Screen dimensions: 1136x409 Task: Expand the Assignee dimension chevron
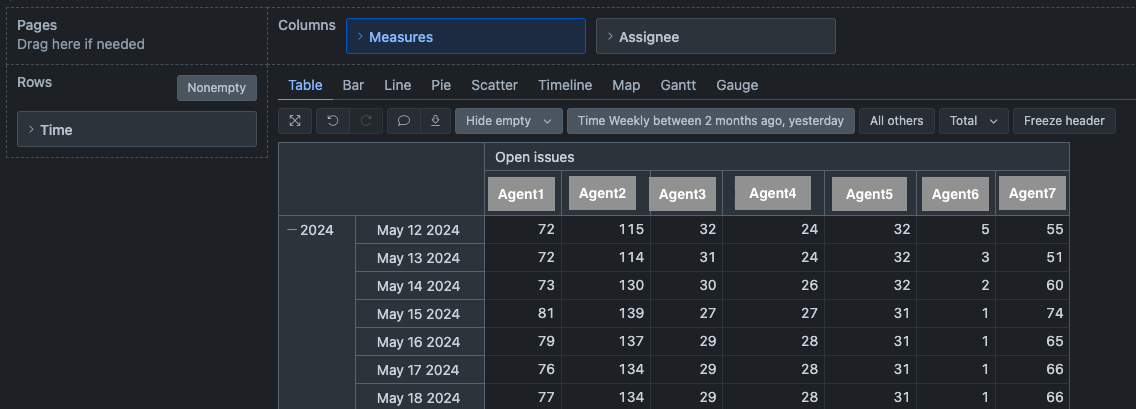(610, 36)
